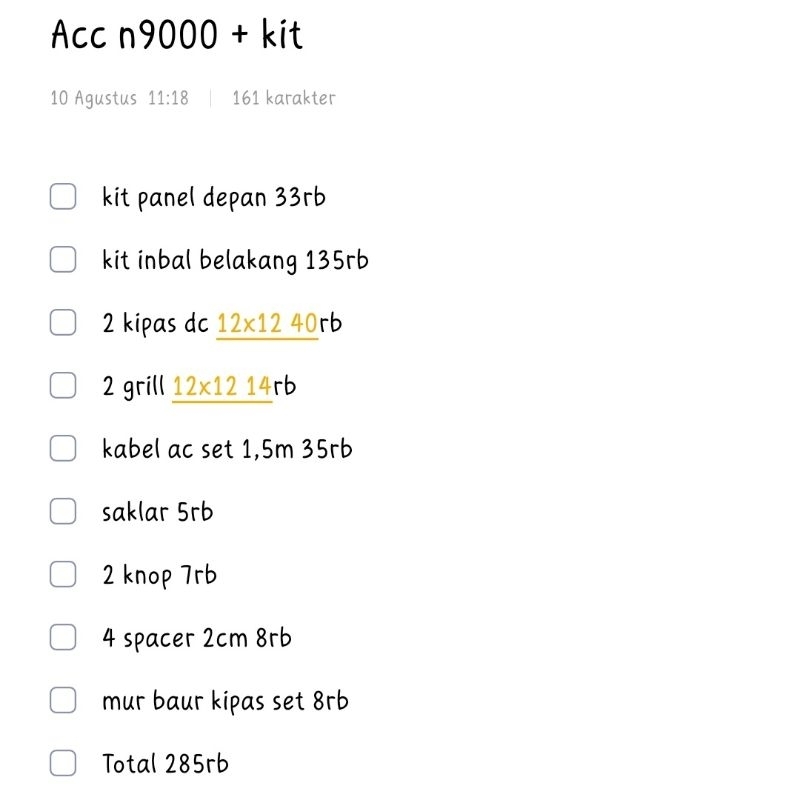Check the 'Total 285rb' checkbox

click(63, 764)
